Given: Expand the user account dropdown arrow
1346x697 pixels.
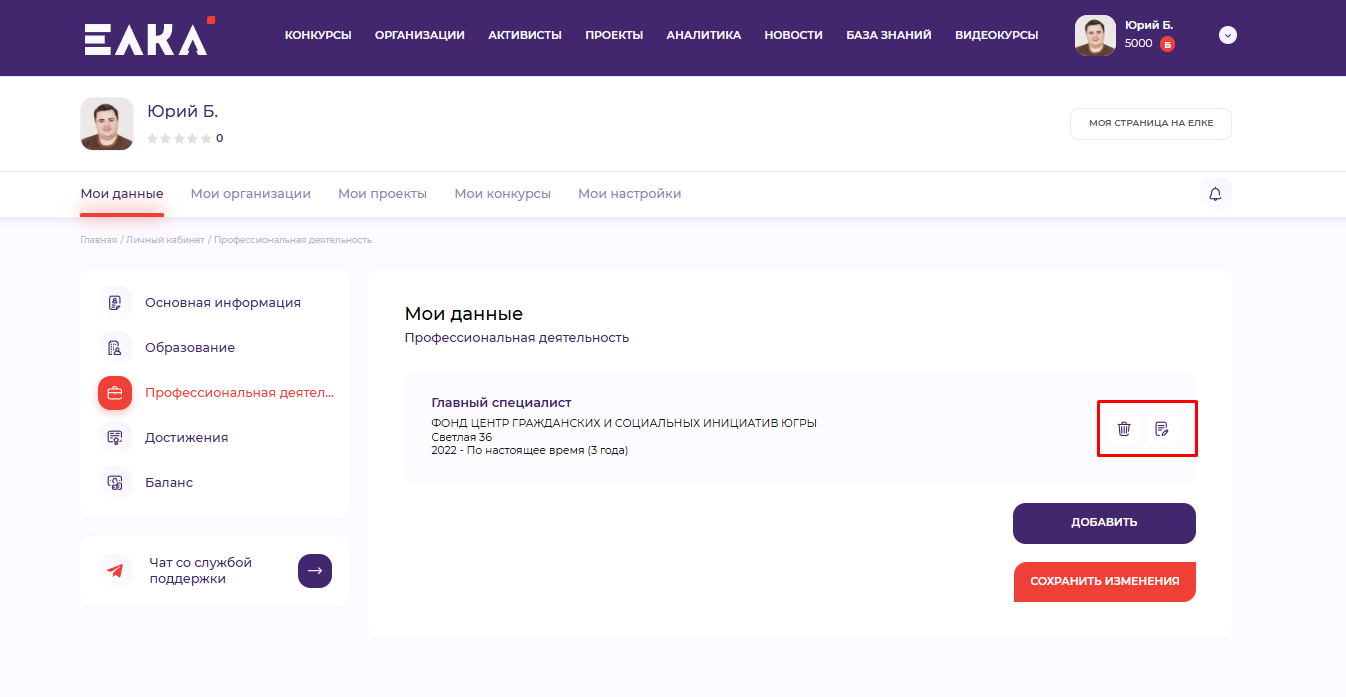Looking at the screenshot, I should 1228,35.
